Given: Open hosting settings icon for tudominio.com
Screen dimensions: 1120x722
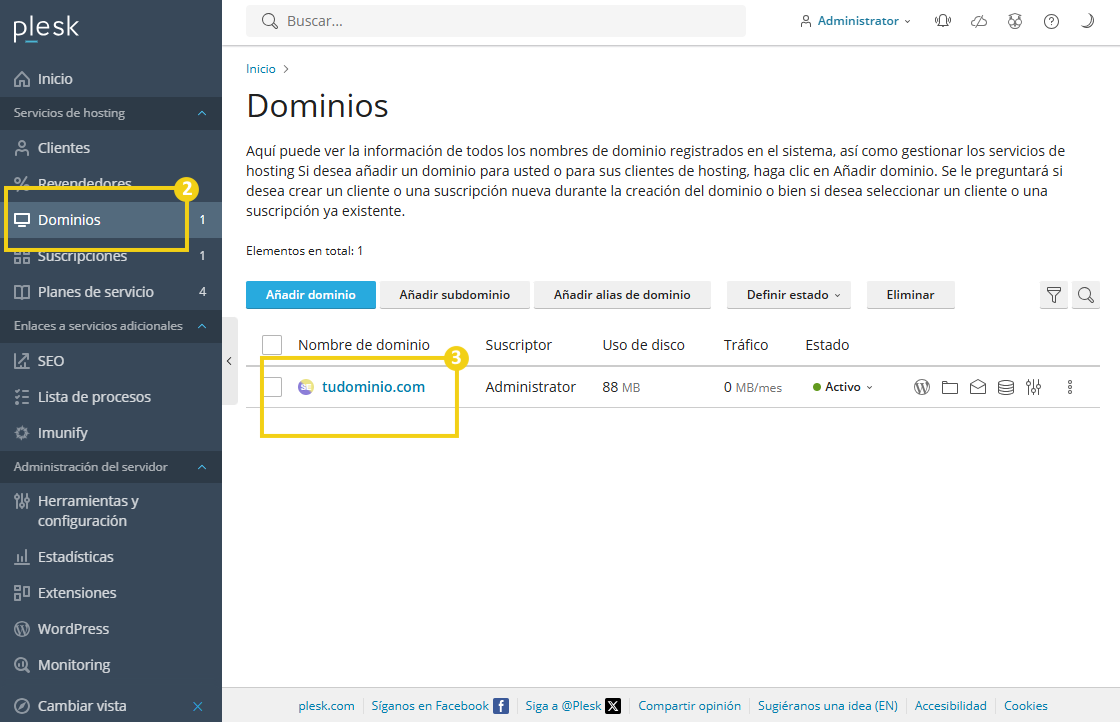Looking at the screenshot, I should coord(1033,386).
